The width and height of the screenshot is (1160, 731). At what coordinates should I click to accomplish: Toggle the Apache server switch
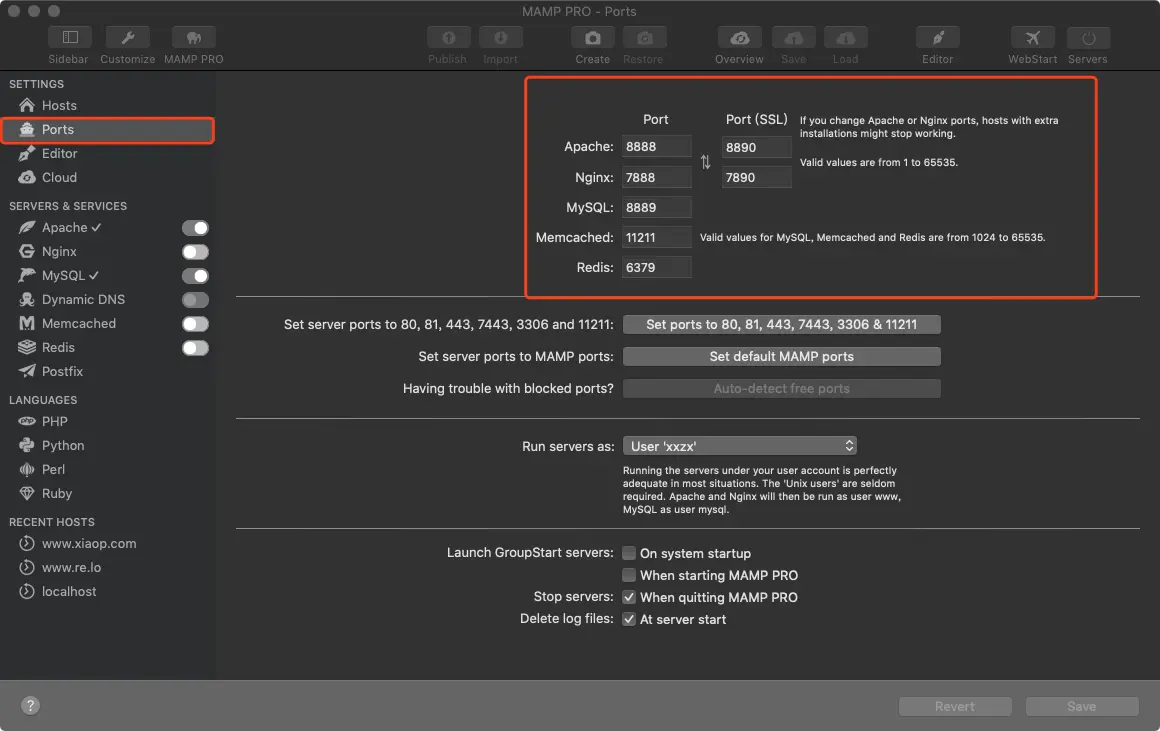(x=195, y=228)
